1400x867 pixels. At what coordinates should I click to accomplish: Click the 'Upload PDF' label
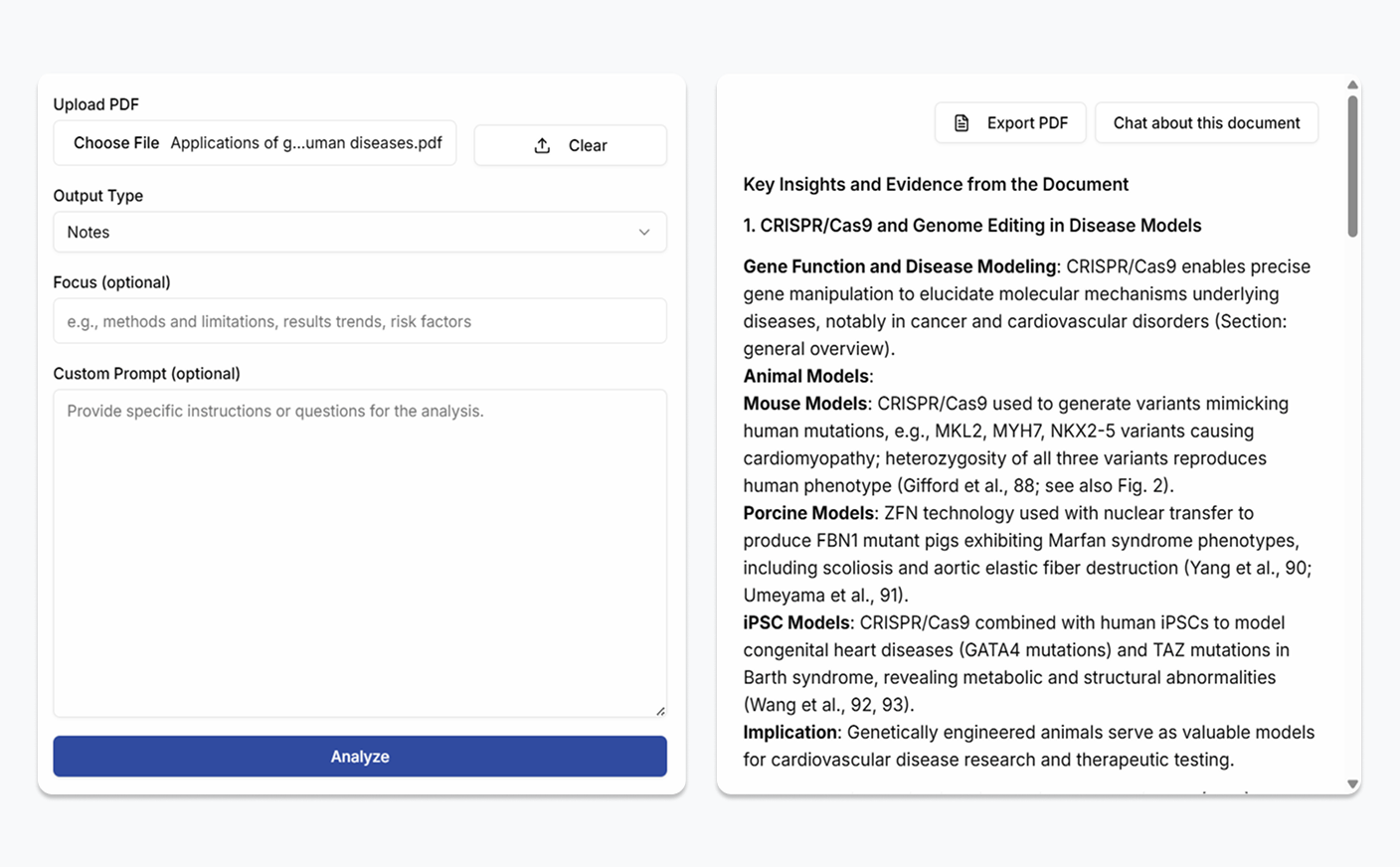pyautogui.click(x=96, y=104)
